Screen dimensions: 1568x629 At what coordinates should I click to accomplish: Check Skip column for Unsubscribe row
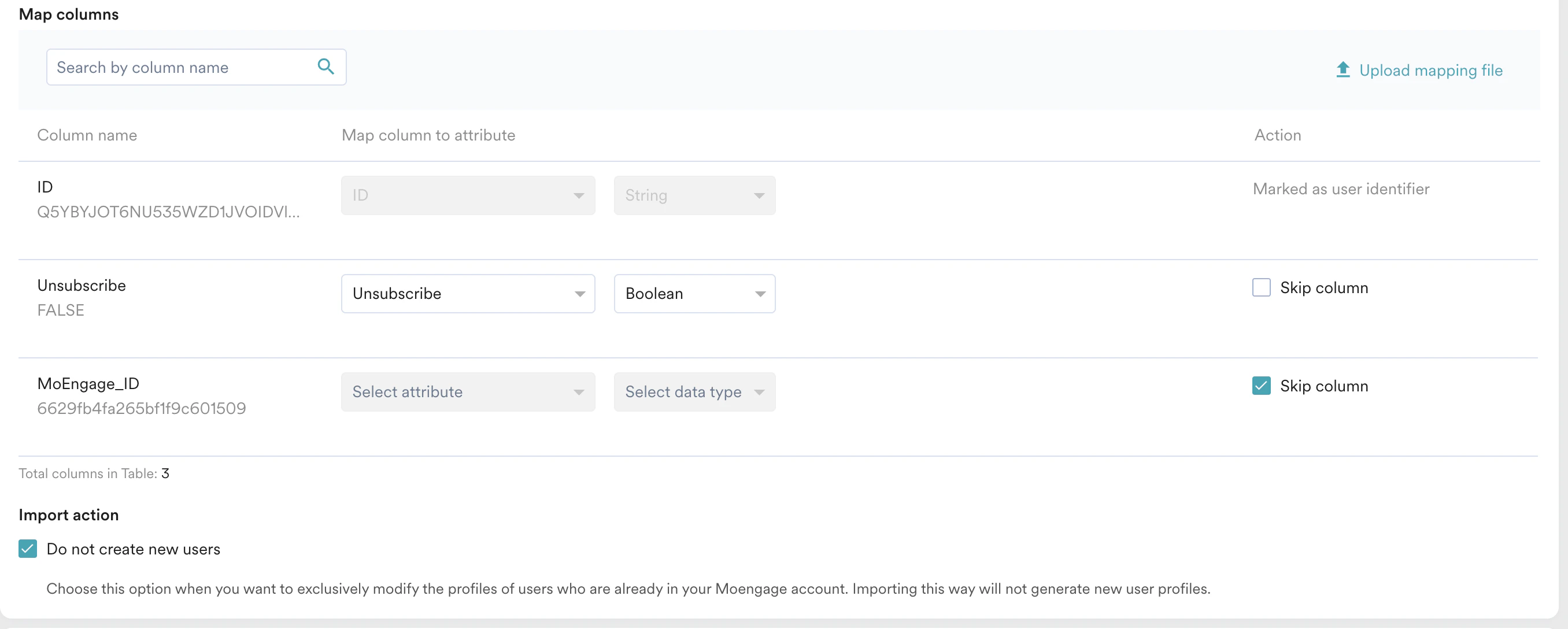click(1261, 287)
